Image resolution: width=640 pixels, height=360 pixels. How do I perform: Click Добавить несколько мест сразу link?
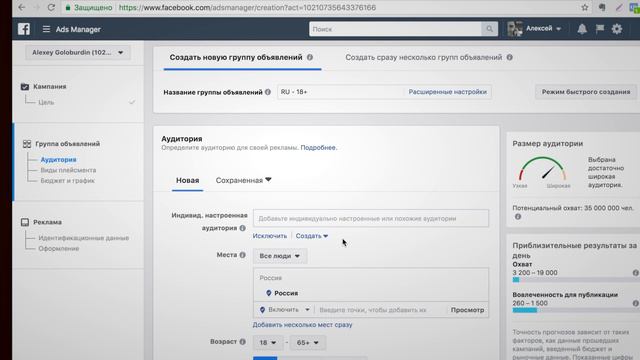click(x=302, y=324)
